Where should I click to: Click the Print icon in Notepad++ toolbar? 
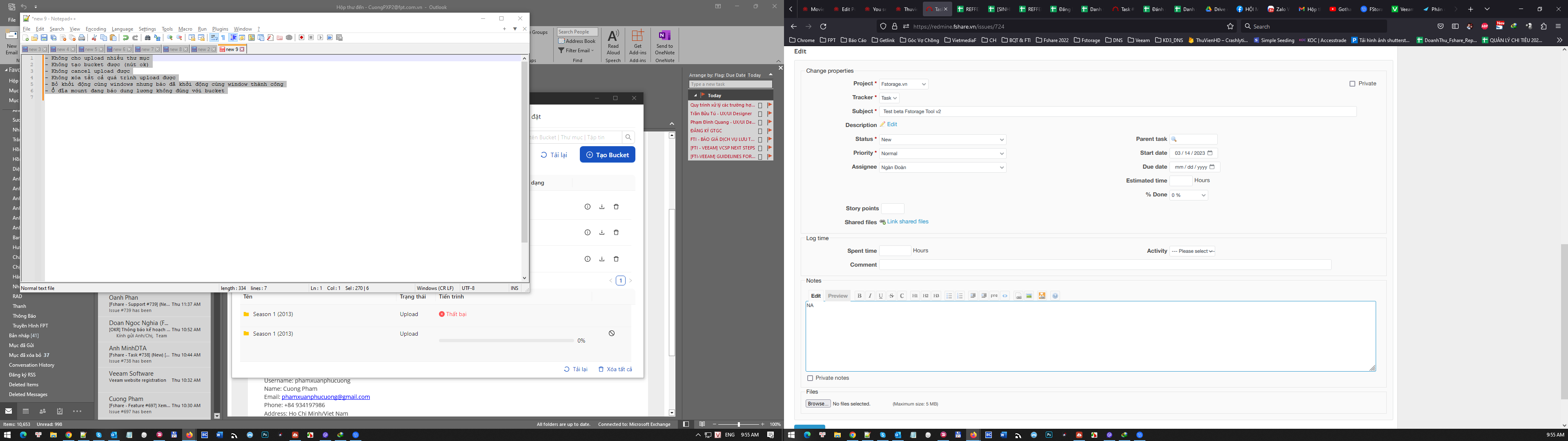pyautogui.click(x=82, y=38)
